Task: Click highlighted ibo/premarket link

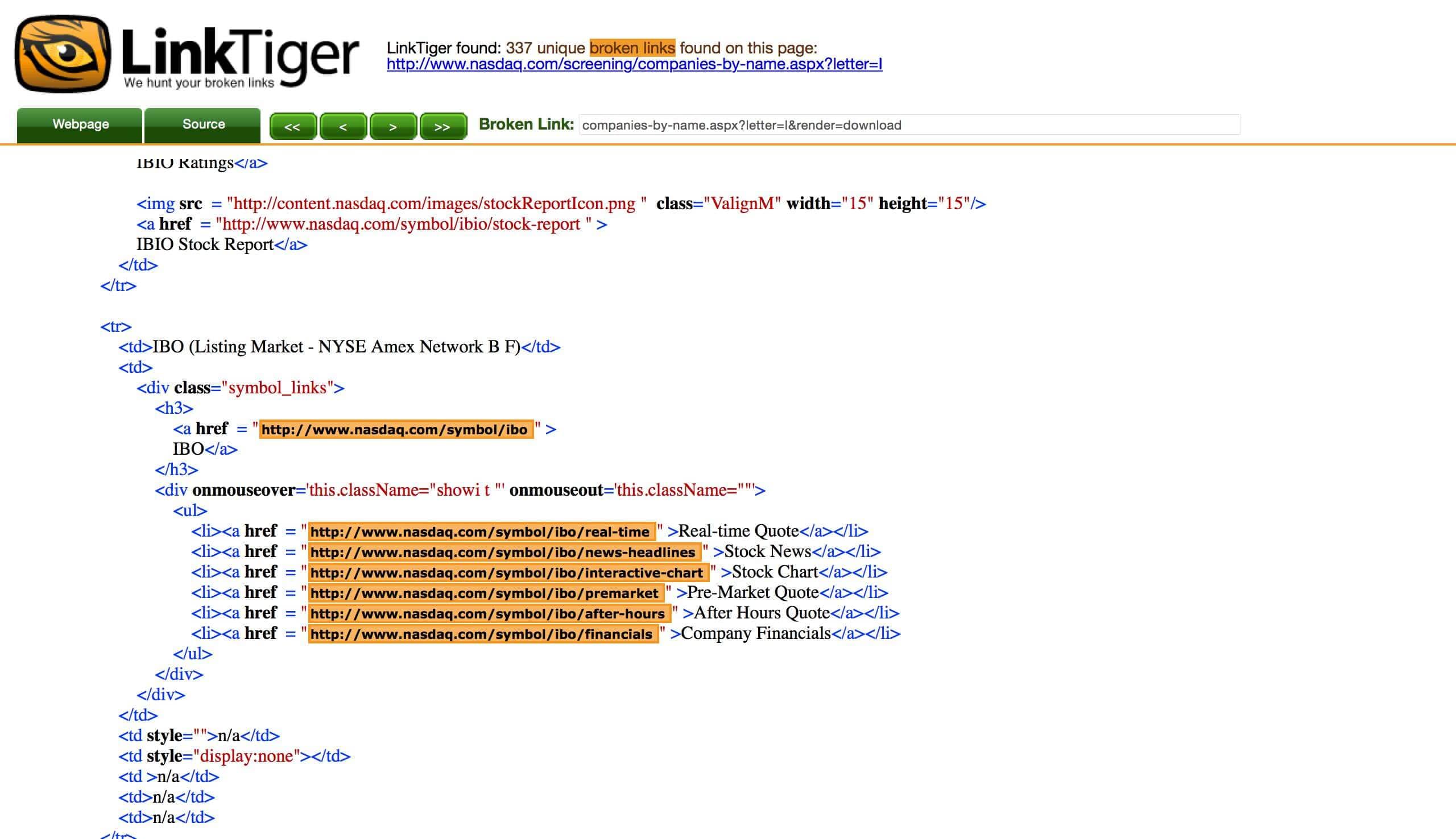Action: 486,593
